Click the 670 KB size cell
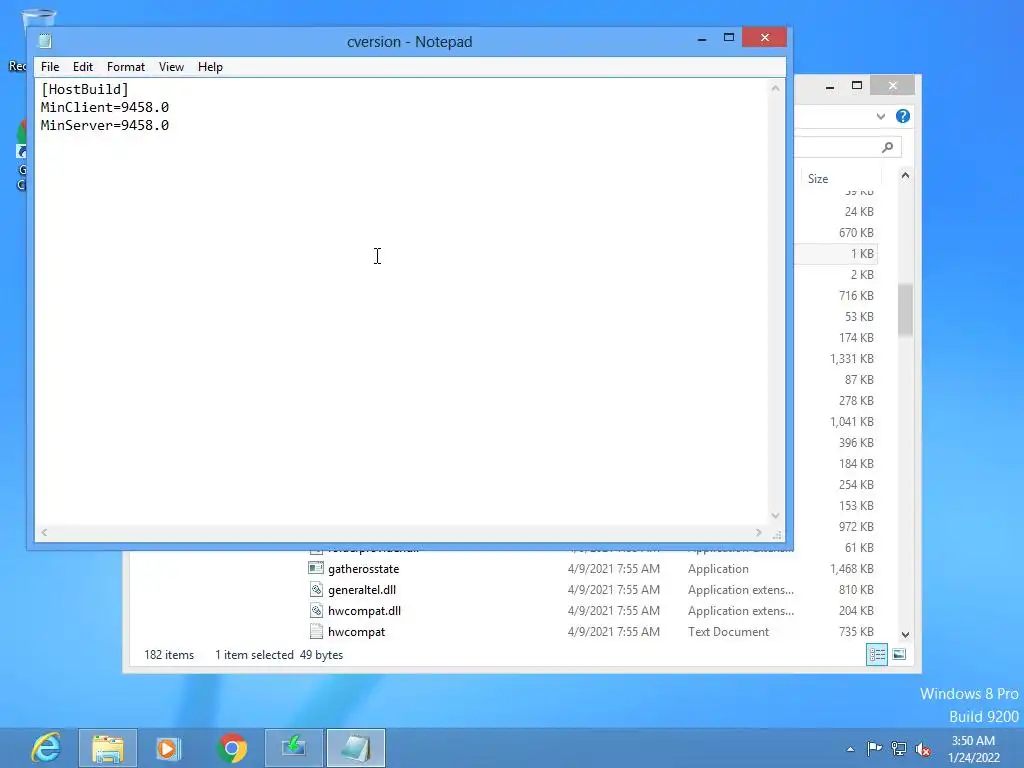 pos(856,232)
